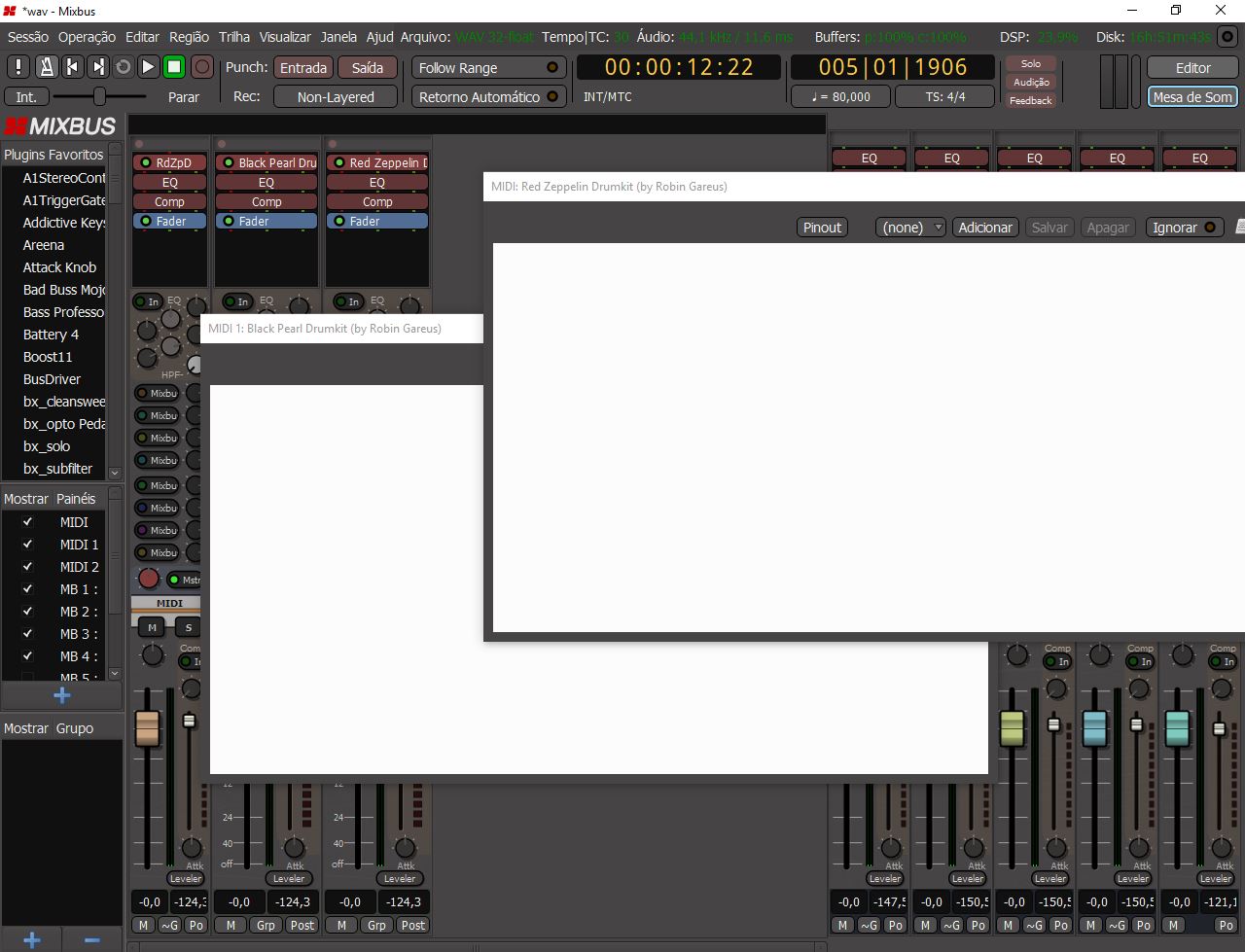Toggle Ignorar bypass in Red Zeppelin window

click(x=1184, y=227)
